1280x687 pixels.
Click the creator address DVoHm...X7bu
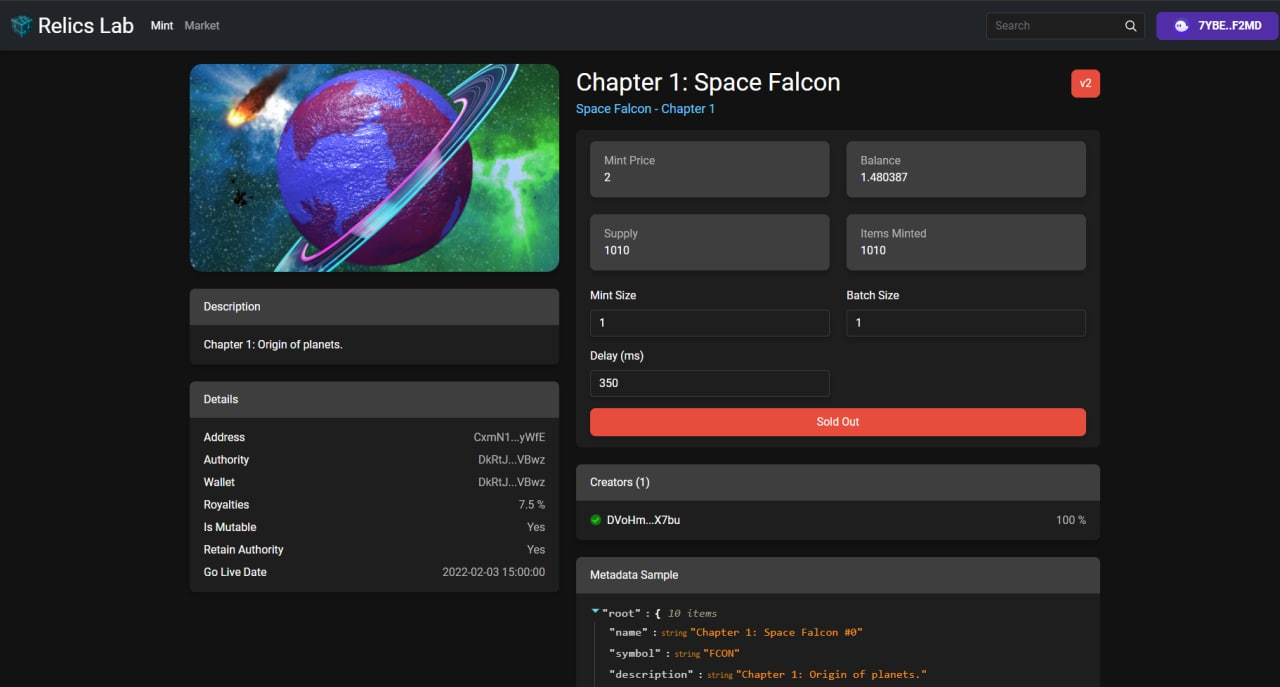(x=643, y=520)
